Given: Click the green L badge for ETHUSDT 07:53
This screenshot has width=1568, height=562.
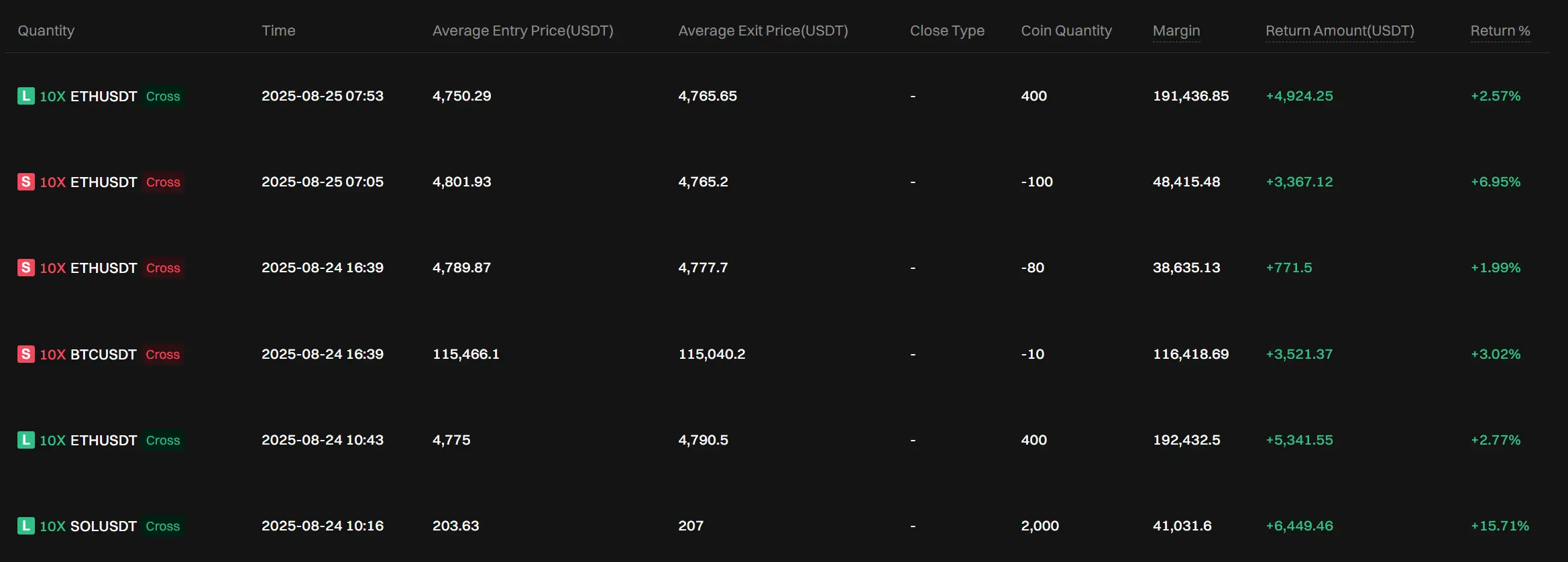Looking at the screenshot, I should click(x=25, y=96).
